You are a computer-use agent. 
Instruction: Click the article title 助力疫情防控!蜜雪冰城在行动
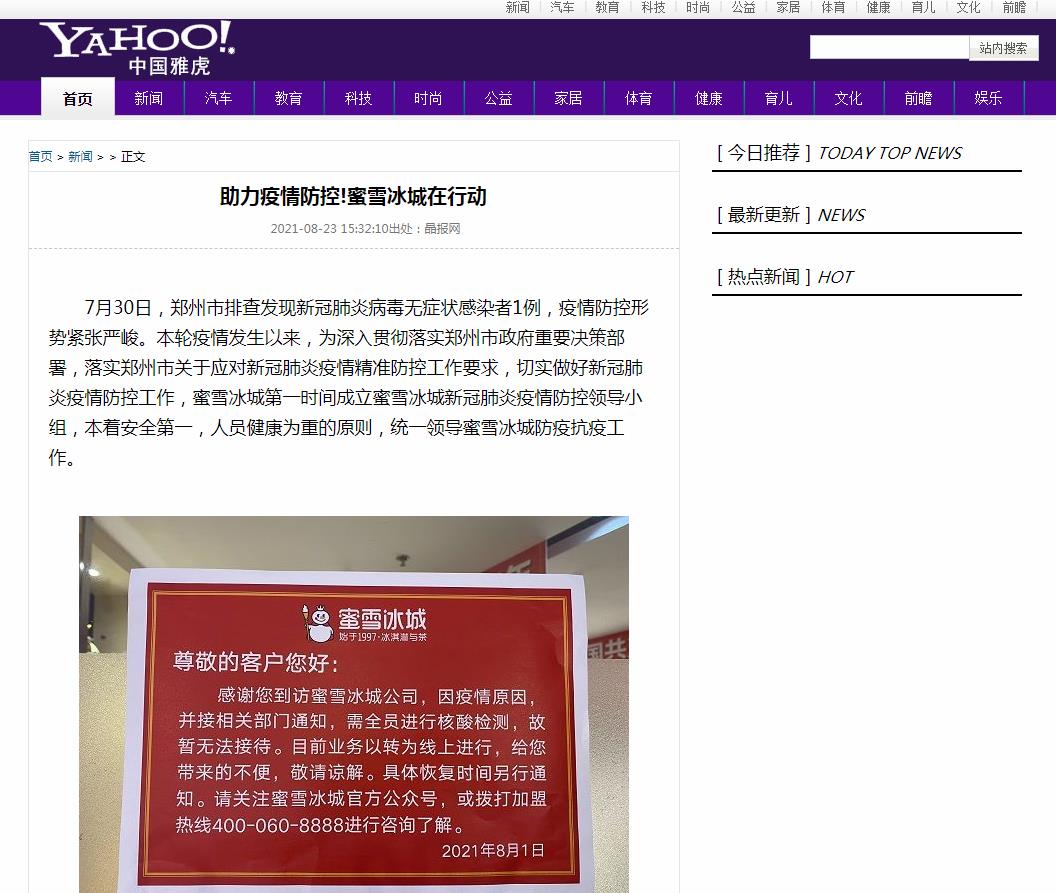coord(353,197)
